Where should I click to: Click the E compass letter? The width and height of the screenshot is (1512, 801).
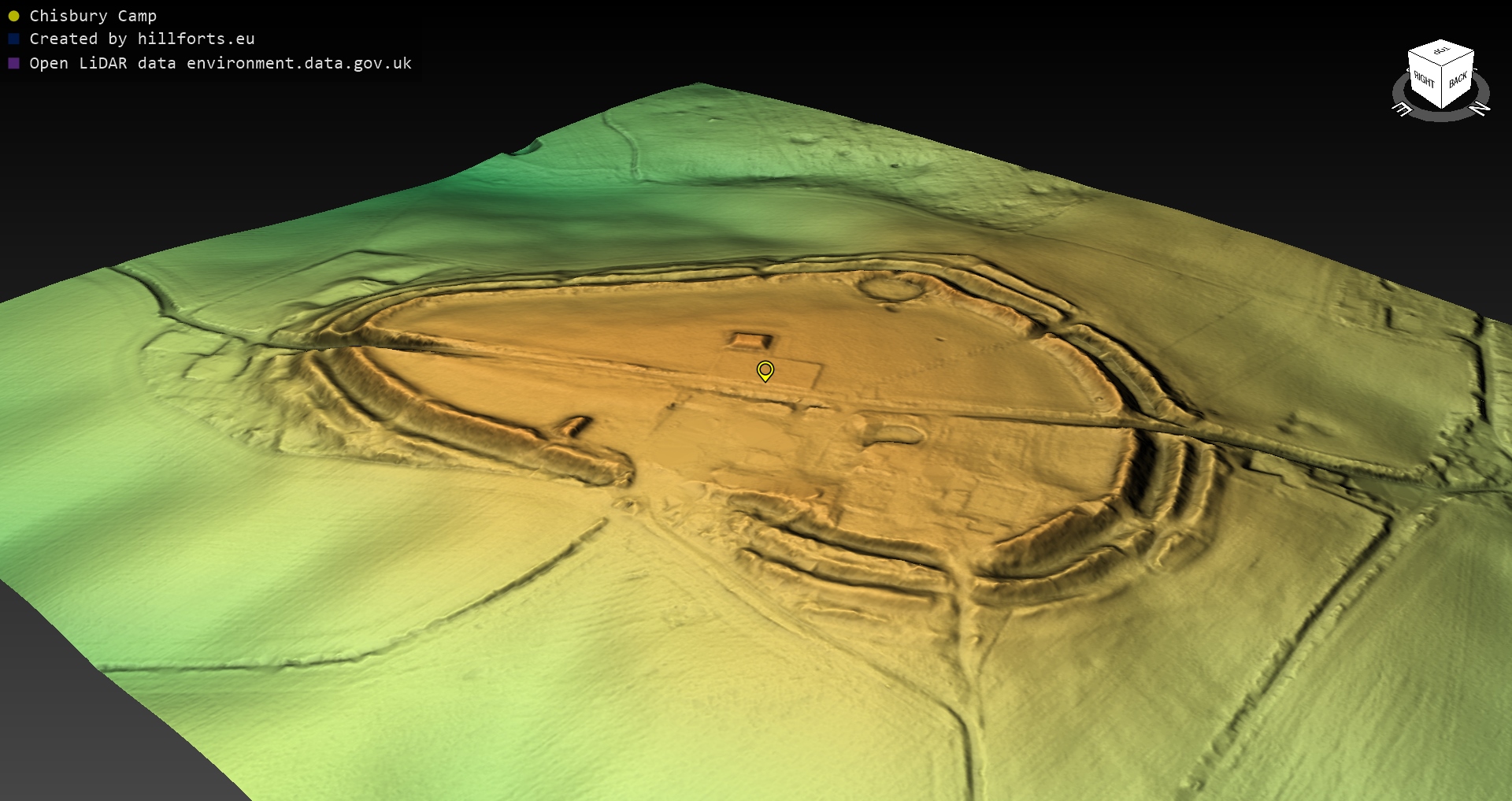1403,109
